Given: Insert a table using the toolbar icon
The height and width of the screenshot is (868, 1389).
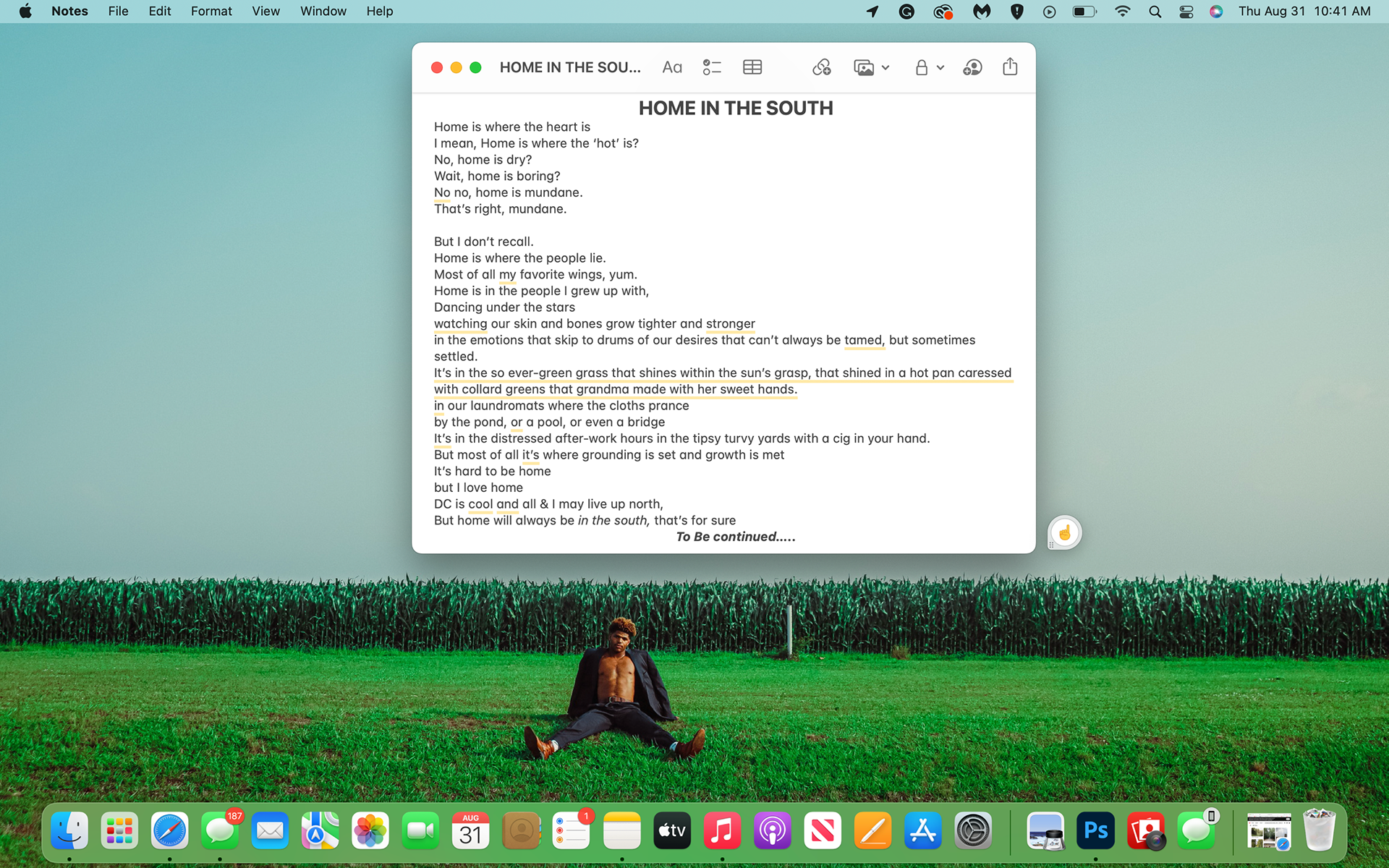Looking at the screenshot, I should click(752, 67).
